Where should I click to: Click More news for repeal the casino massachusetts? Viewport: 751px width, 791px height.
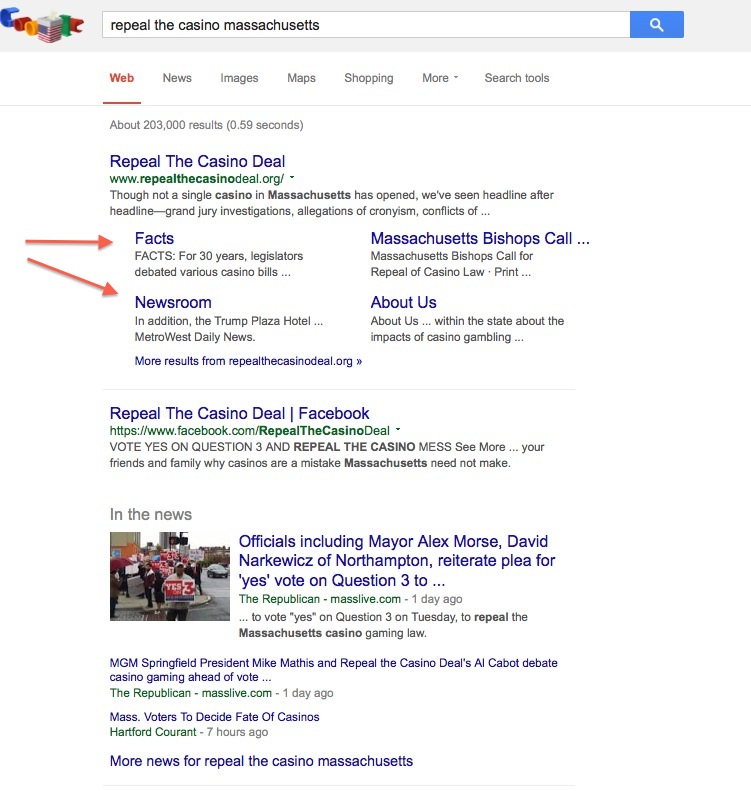coord(261,761)
